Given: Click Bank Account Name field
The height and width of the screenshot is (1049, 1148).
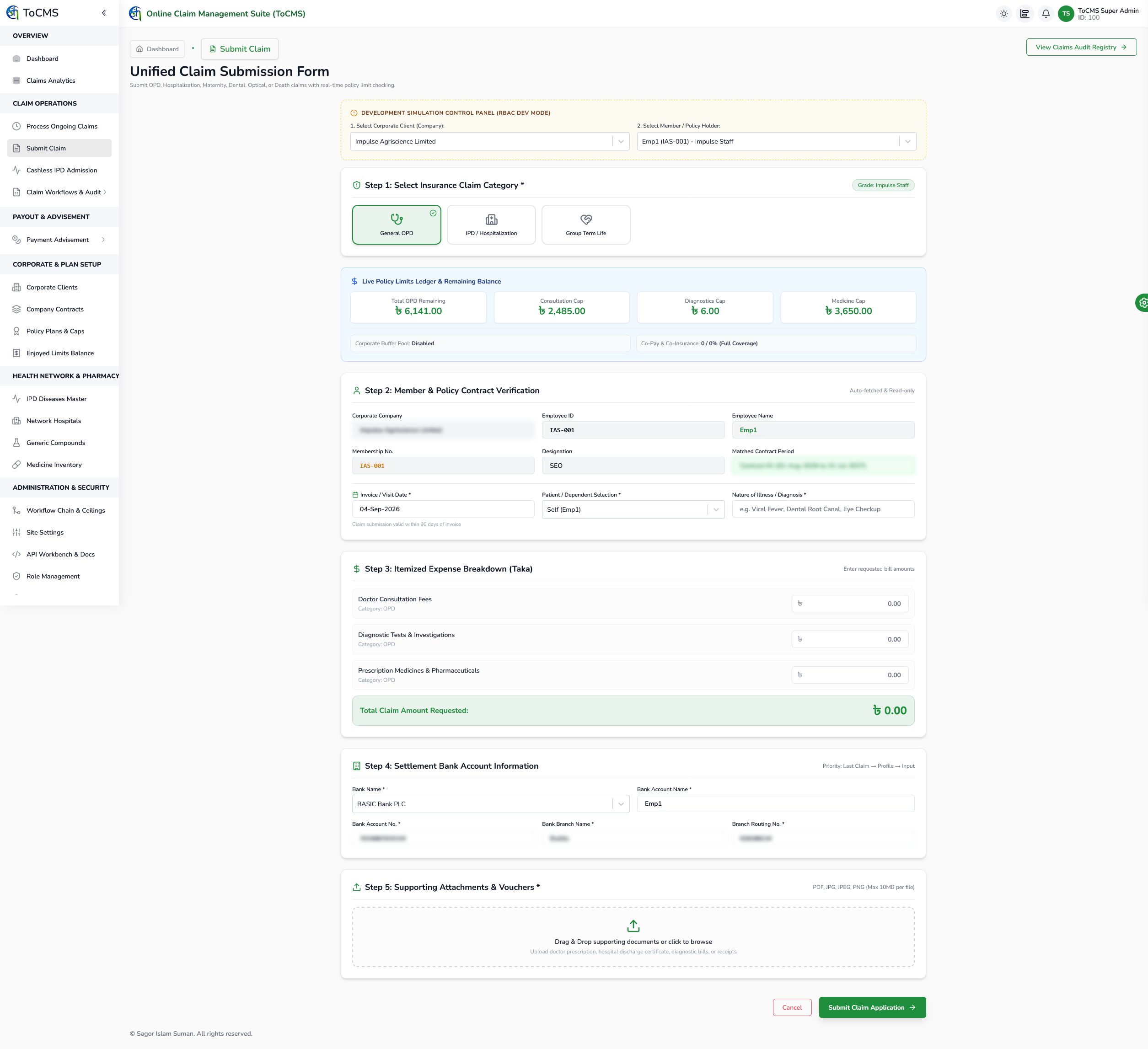Looking at the screenshot, I should pos(776,804).
